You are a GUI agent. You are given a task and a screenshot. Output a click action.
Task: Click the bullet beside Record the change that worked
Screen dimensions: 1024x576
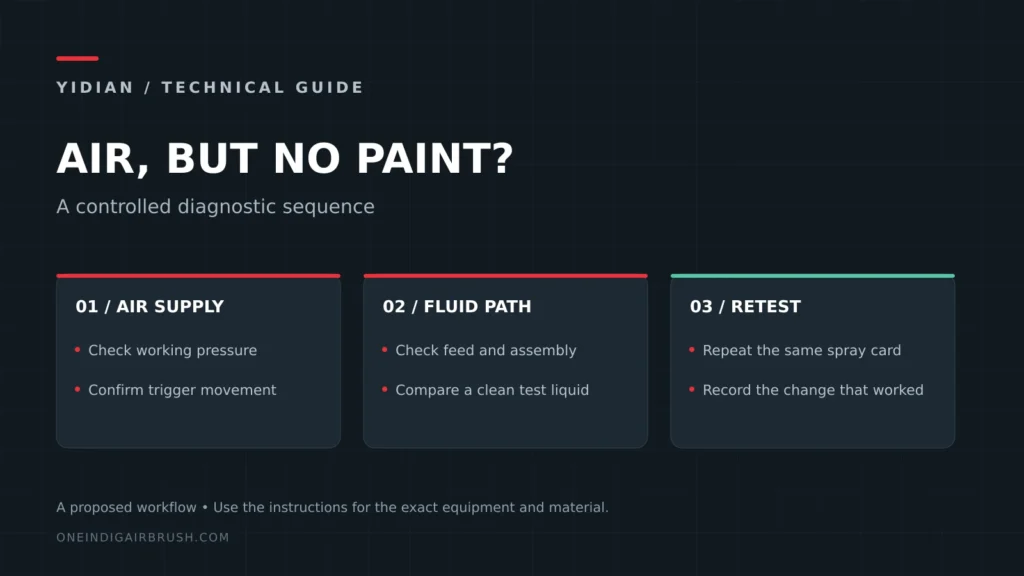point(692,389)
